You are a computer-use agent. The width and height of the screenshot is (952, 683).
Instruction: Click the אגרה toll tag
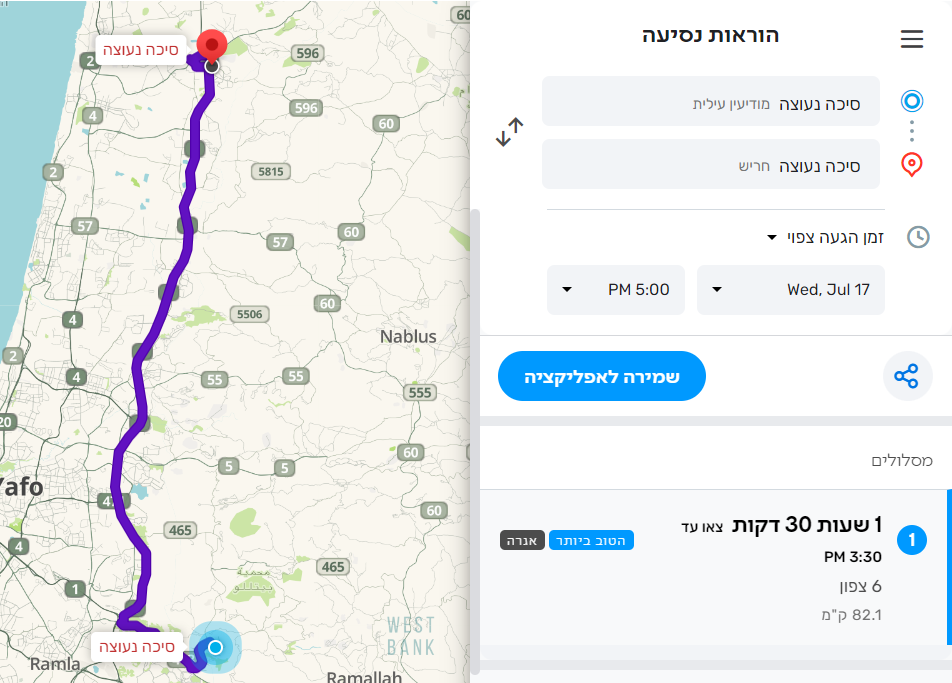[x=521, y=540]
